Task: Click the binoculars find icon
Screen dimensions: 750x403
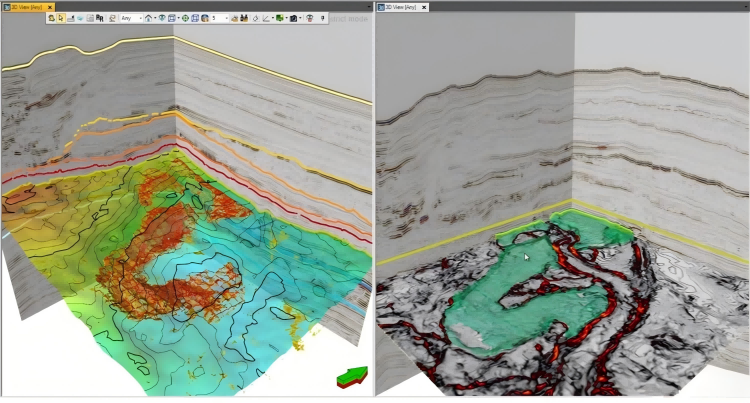Action: [244, 18]
